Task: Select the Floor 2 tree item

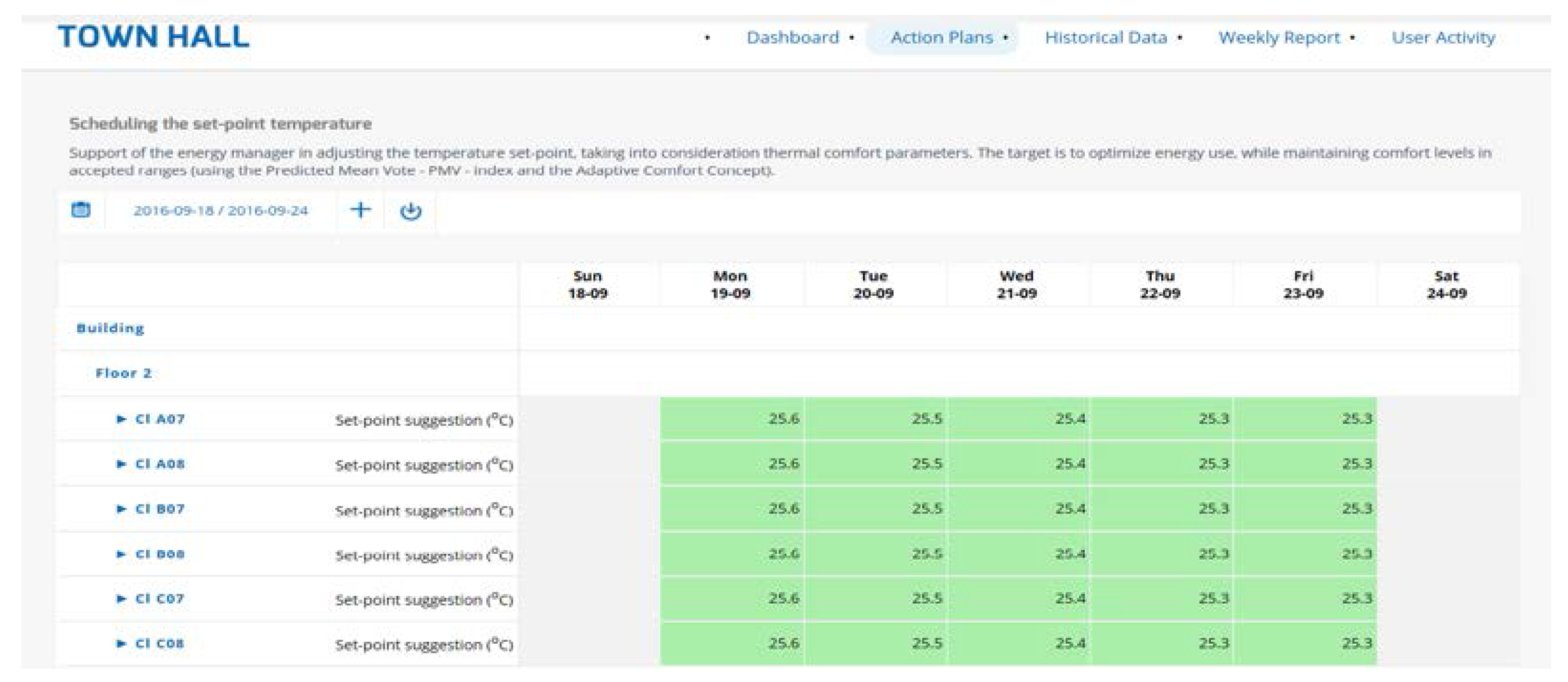Action: 123,373
